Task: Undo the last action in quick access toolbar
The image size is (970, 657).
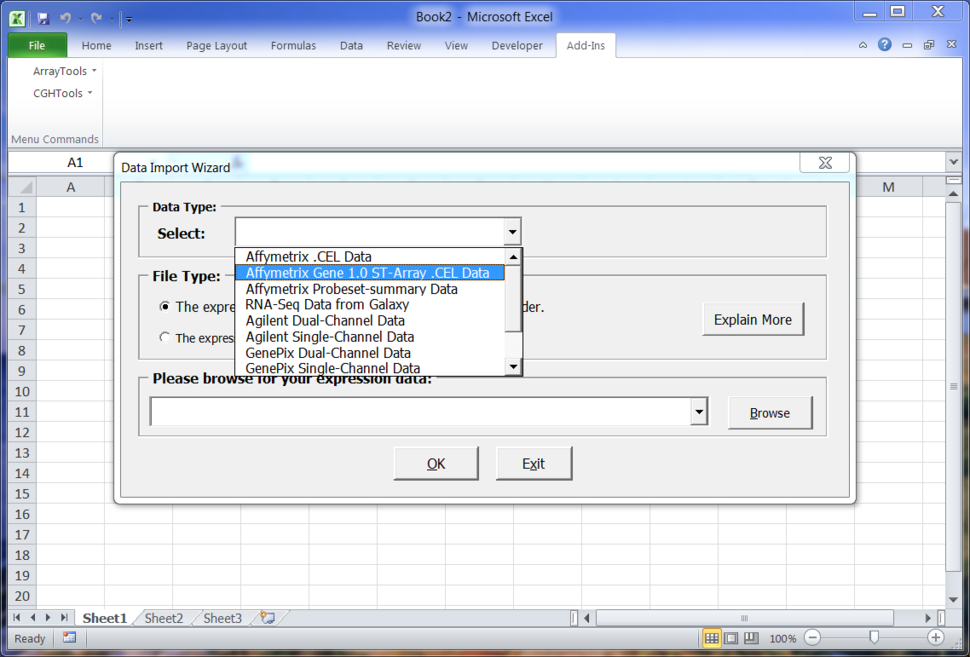Action: tap(65, 19)
